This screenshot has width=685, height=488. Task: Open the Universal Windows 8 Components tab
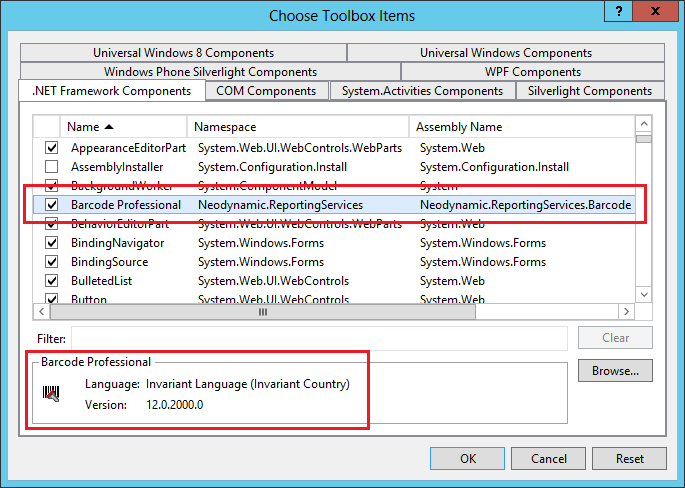tap(183, 53)
